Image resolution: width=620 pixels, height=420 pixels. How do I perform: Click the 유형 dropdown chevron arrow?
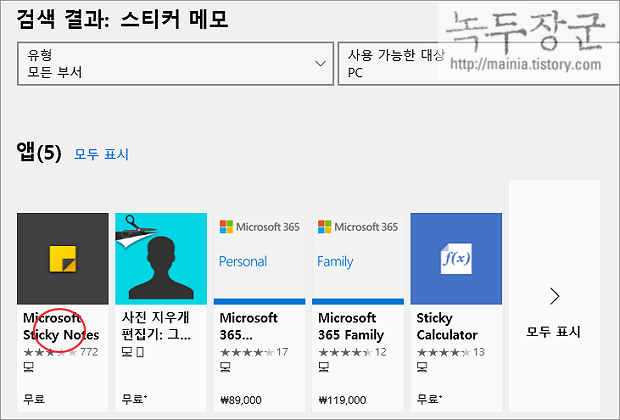(x=320, y=64)
